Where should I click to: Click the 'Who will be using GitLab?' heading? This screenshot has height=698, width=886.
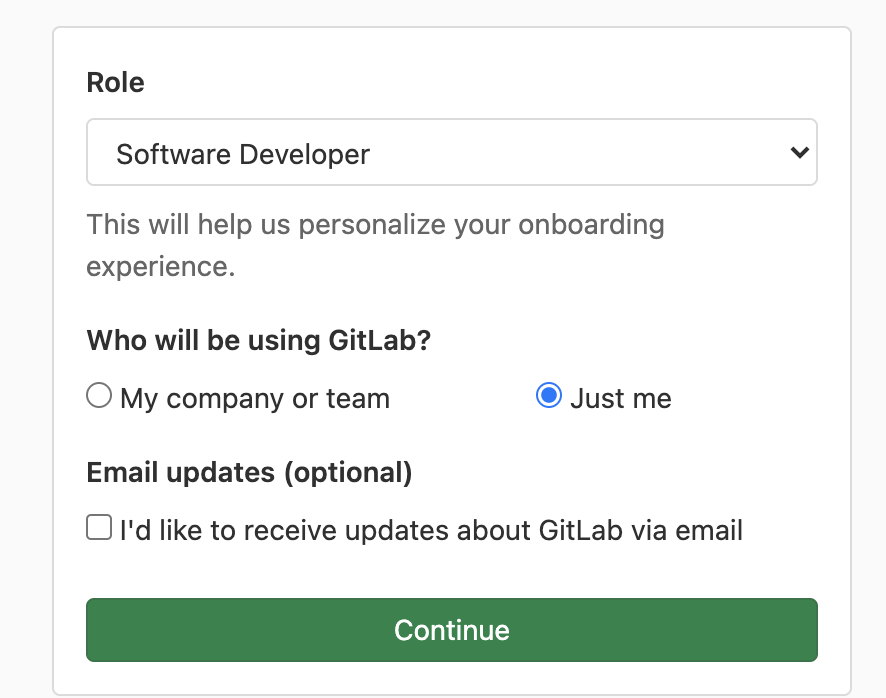click(259, 340)
